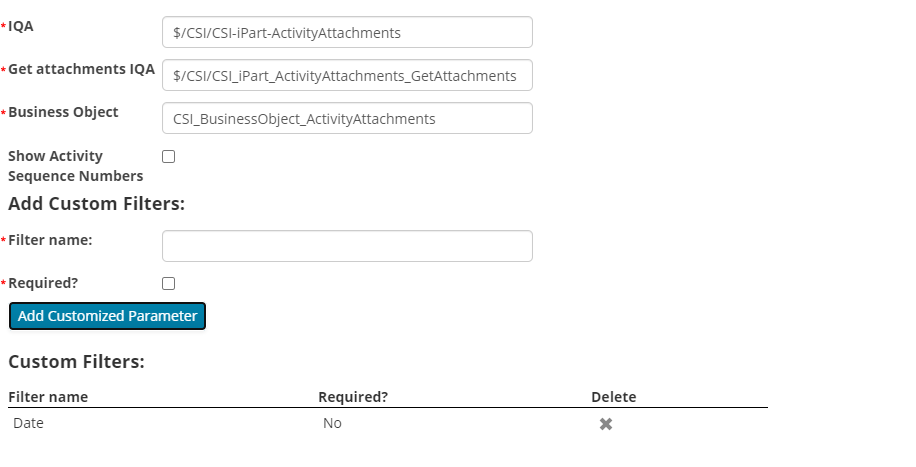Click the empty Filter name input box
916x467 pixels.
click(x=347, y=246)
